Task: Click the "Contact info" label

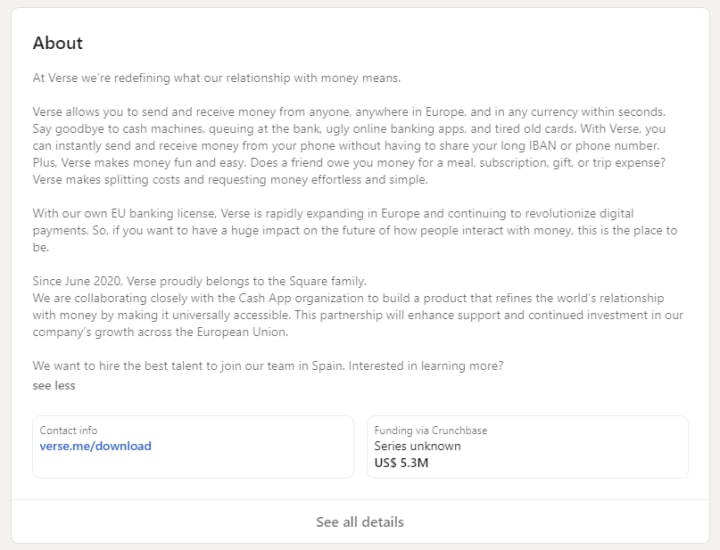Action: [x=69, y=430]
